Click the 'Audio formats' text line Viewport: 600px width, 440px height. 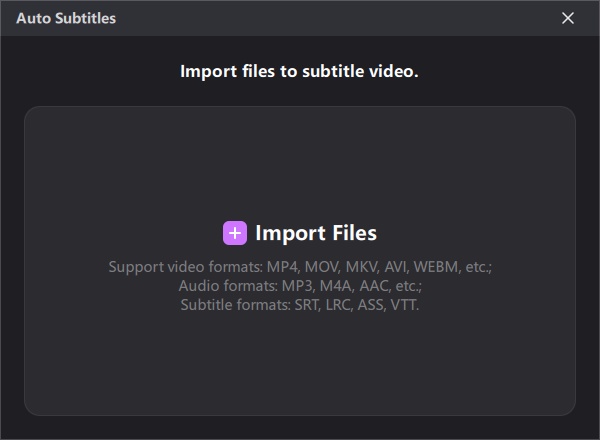click(x=300, y=286)
